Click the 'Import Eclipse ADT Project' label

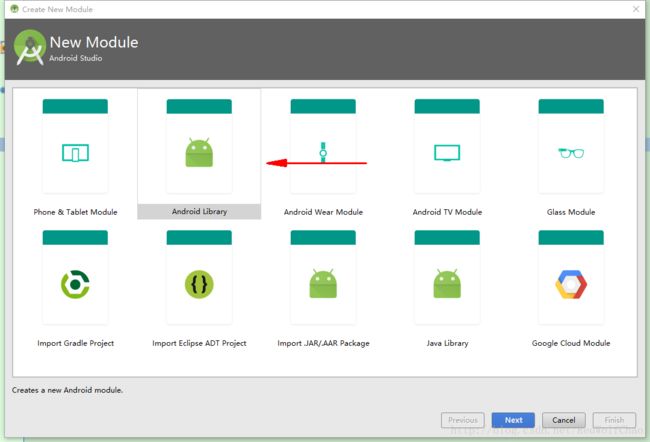(x=199, y=343)
